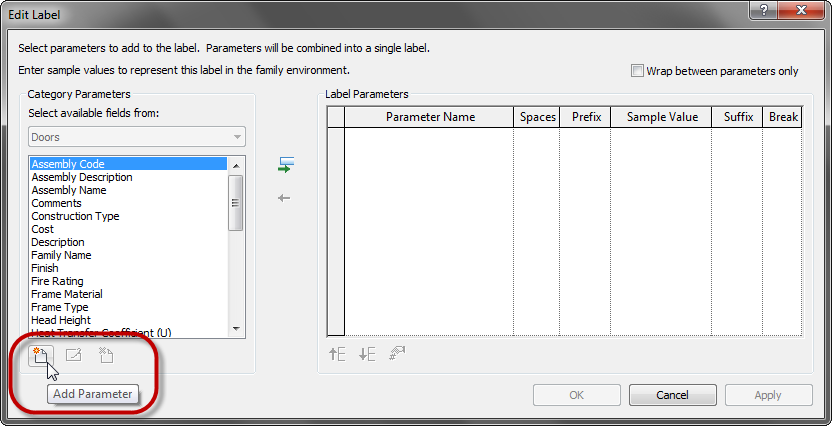Select Assembly Code in the list
Viewport: 832px width, 426px height.
point(129,164)
